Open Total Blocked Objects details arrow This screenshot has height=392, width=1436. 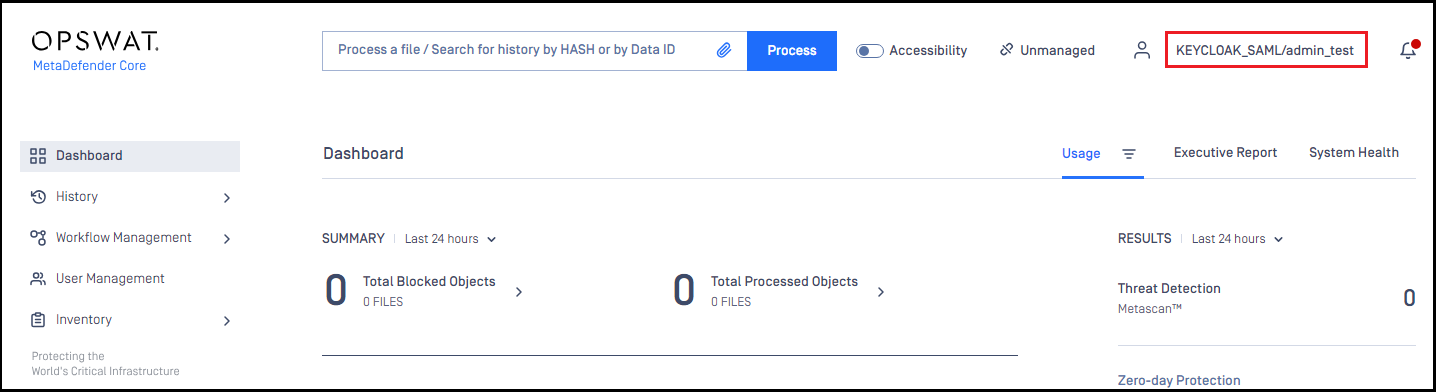tap(518, 292)
